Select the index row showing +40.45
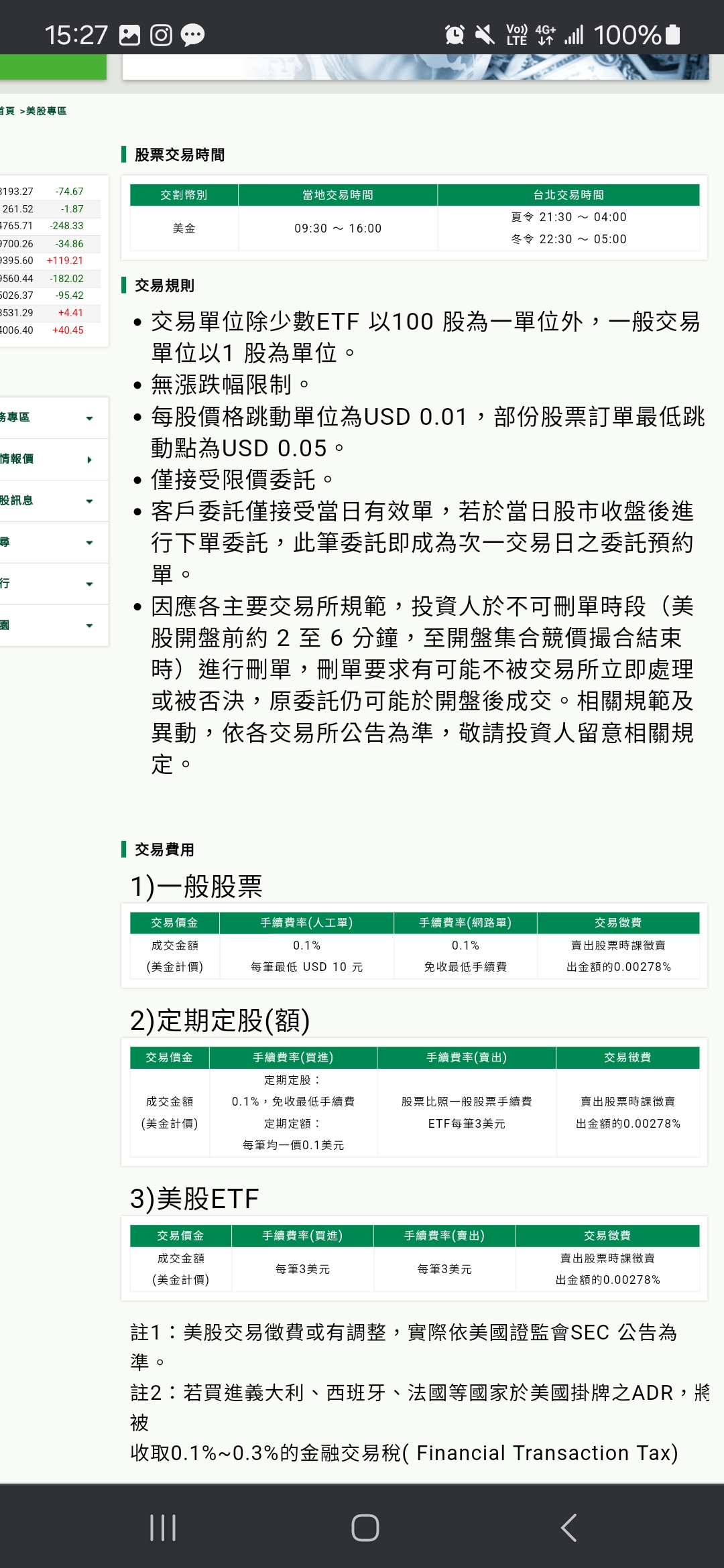This screenshot has height=1568, width=724. (50, 330)
